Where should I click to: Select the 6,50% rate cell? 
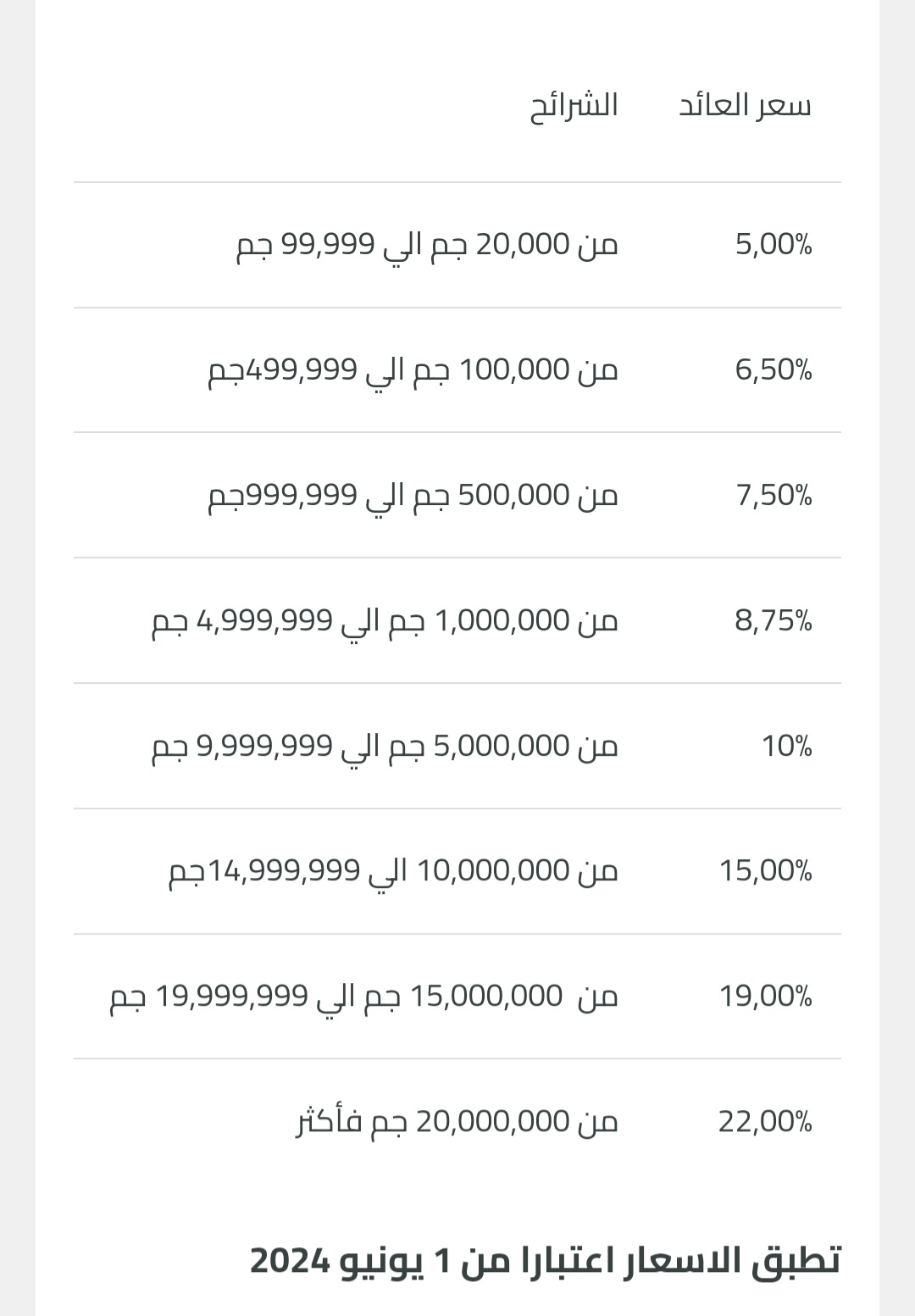pyautogui.click(x=774, y=370)
